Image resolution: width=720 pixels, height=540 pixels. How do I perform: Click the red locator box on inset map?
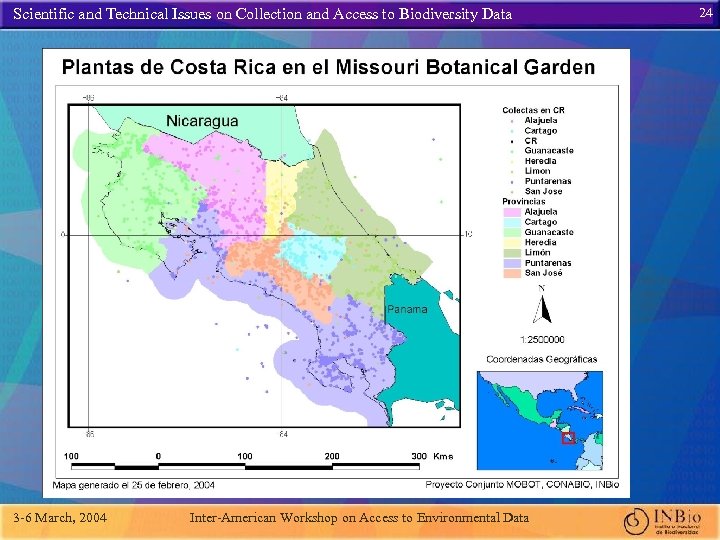tap(568, 438)
